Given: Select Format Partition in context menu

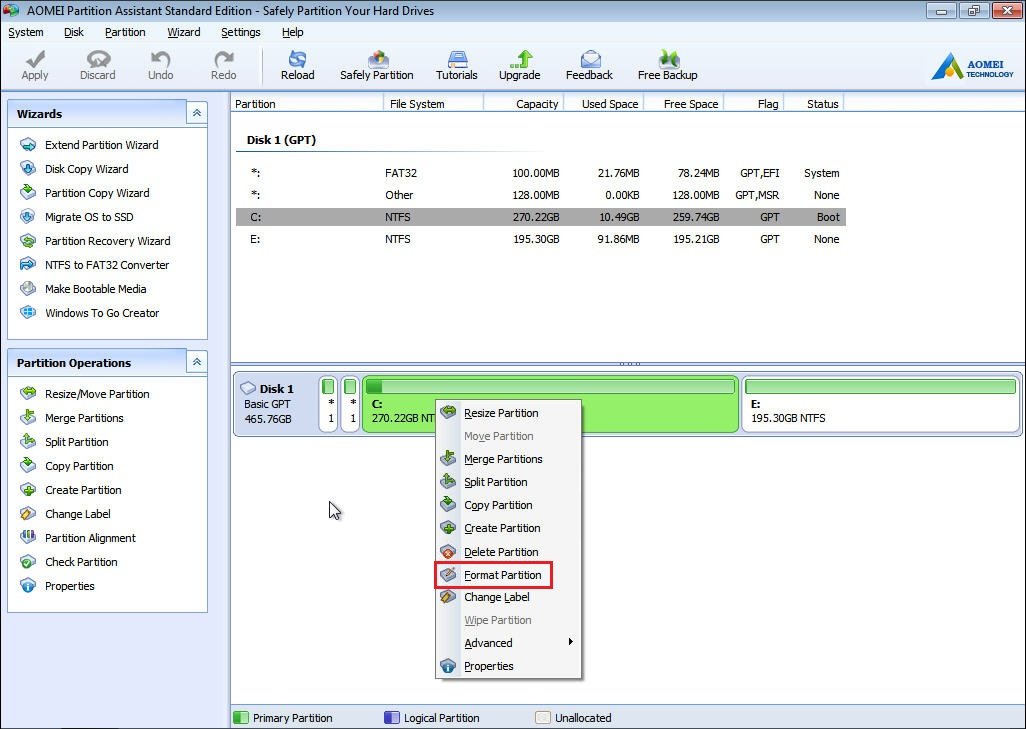Looking at the screenshot, I should 508,575.
